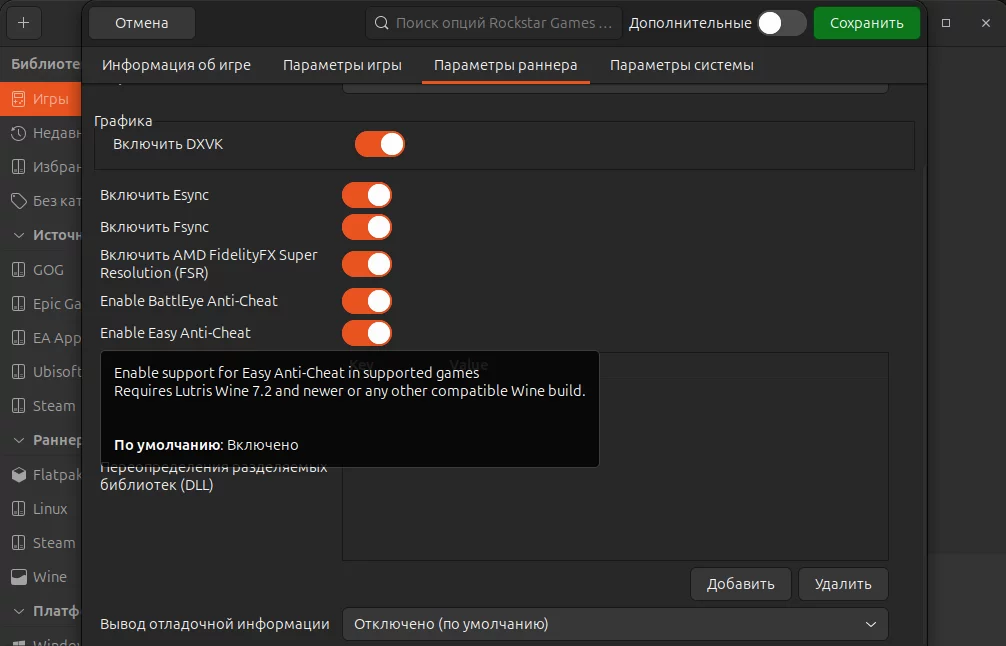This screenshot has height=646, width=1006.
Task: Click the plus add-game icon
Action: 24,23
